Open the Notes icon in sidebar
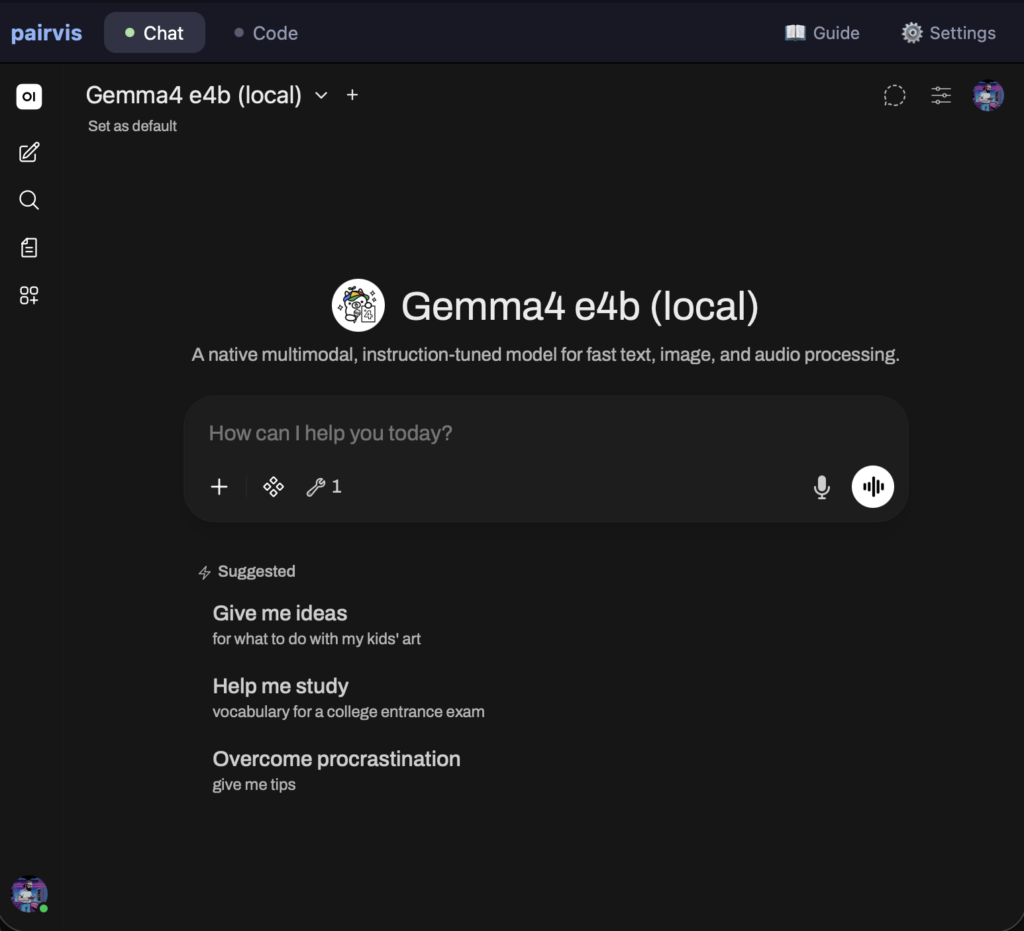The width and height of the screenshot is (1024, 931). [x=29, y=247]
